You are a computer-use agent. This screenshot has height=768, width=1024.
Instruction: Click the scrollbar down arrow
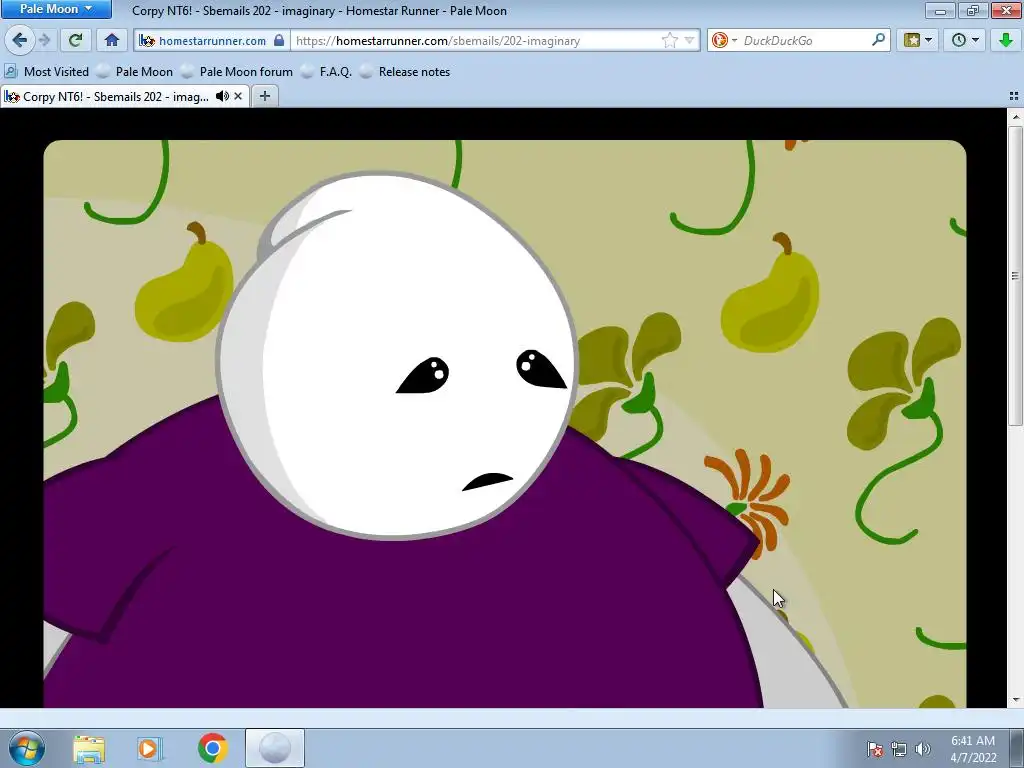click(x=1015, y=699)
